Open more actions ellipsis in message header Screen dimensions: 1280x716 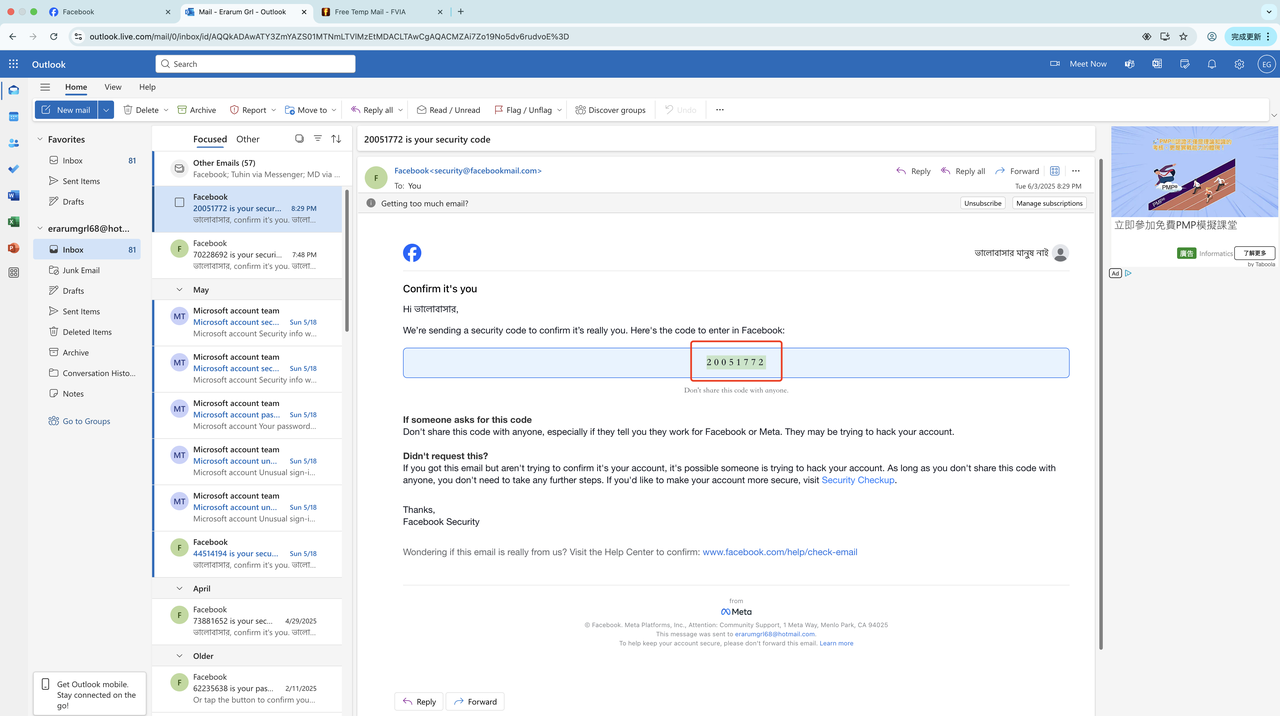(1076, 171)
